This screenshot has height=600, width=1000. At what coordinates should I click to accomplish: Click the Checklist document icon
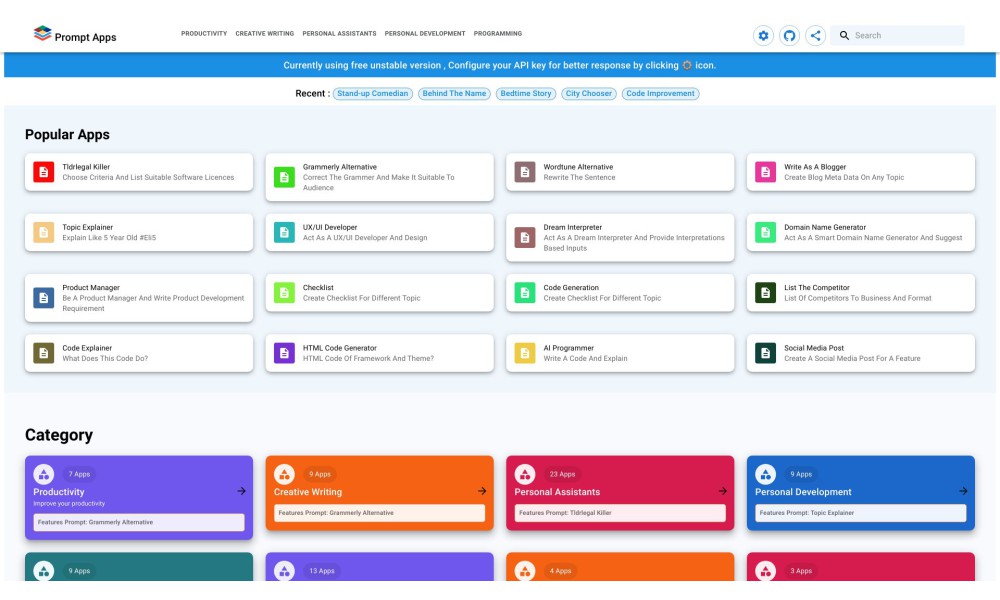coord(284,293)
